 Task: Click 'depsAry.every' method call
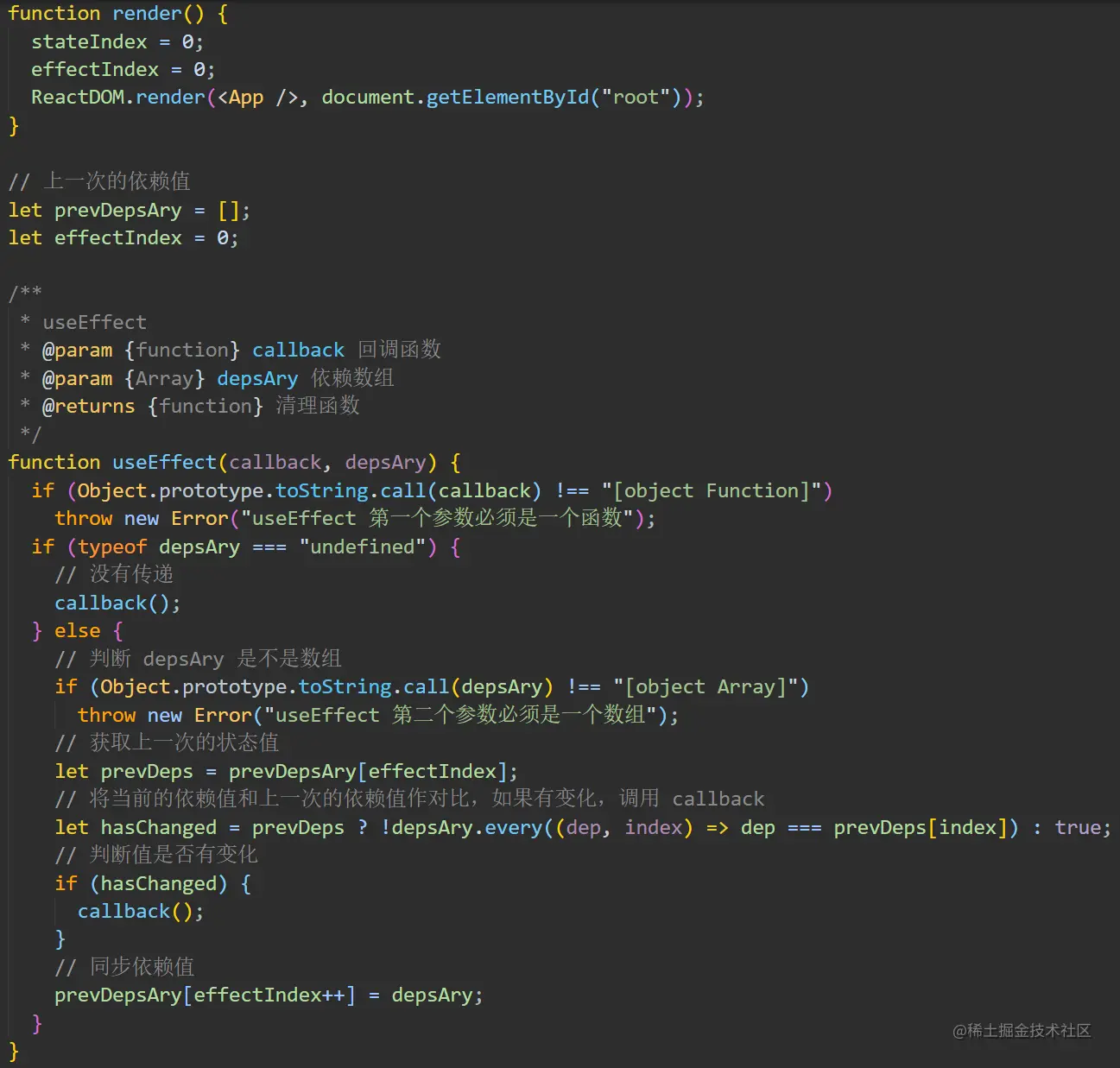tap(467, 827)
